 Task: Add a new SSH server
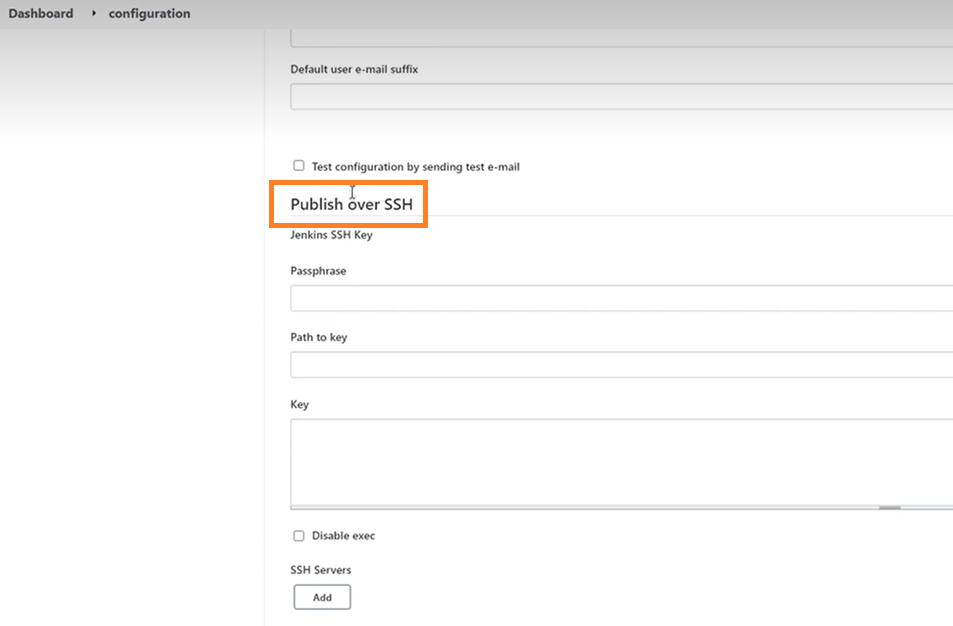[322, 597]
